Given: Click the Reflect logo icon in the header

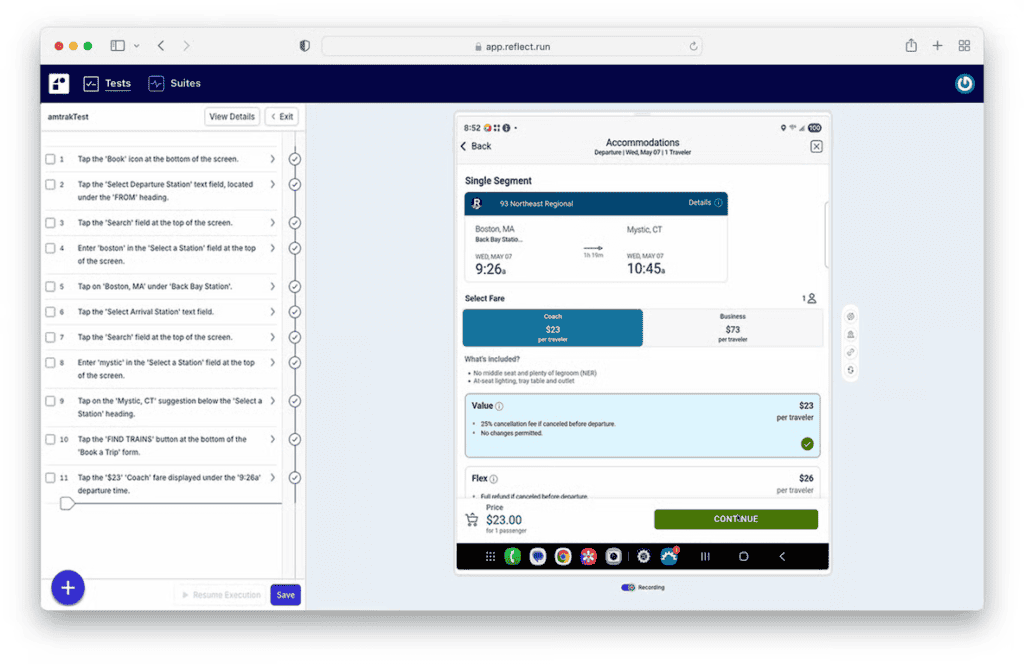Looking at the screenshot, I should [x=60, y=84].
